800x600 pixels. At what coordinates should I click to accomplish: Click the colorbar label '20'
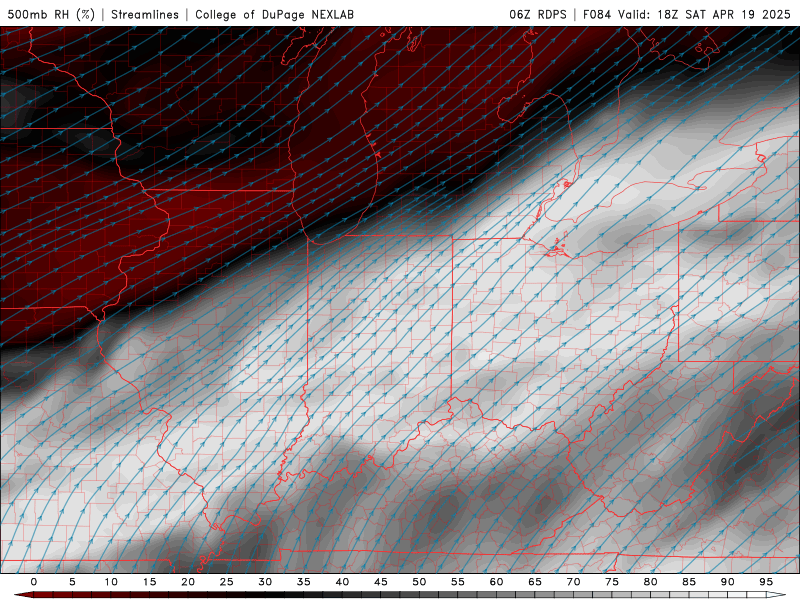[188, 582]
